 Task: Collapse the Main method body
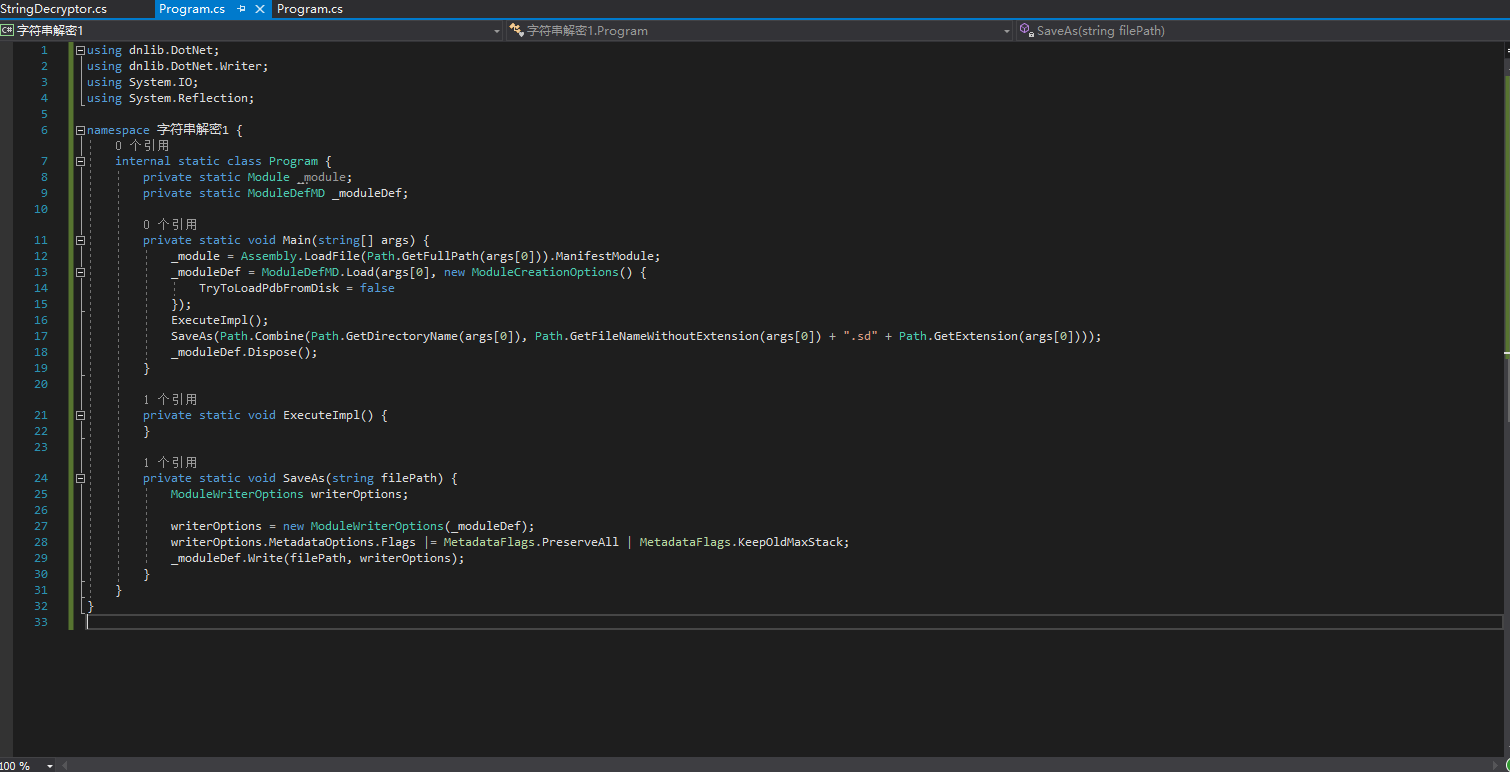pyautogui.click(x=80, y=240)
